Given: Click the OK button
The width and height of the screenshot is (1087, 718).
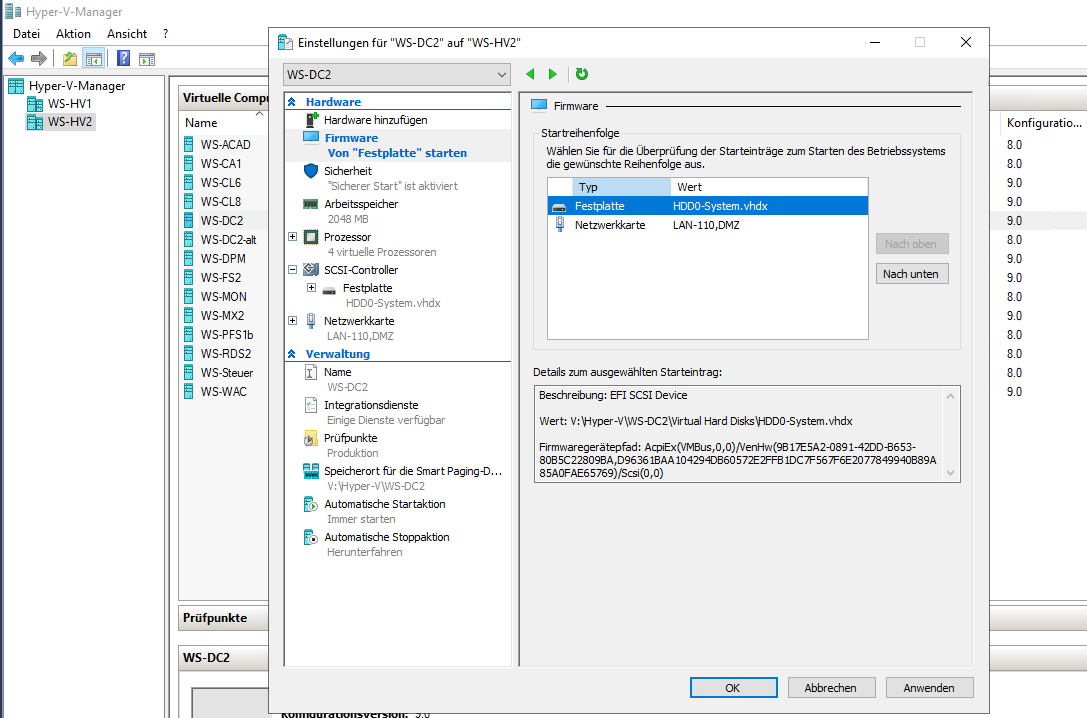Looking at the screenshot, I should pyautogui.click(x=733, y=688).
